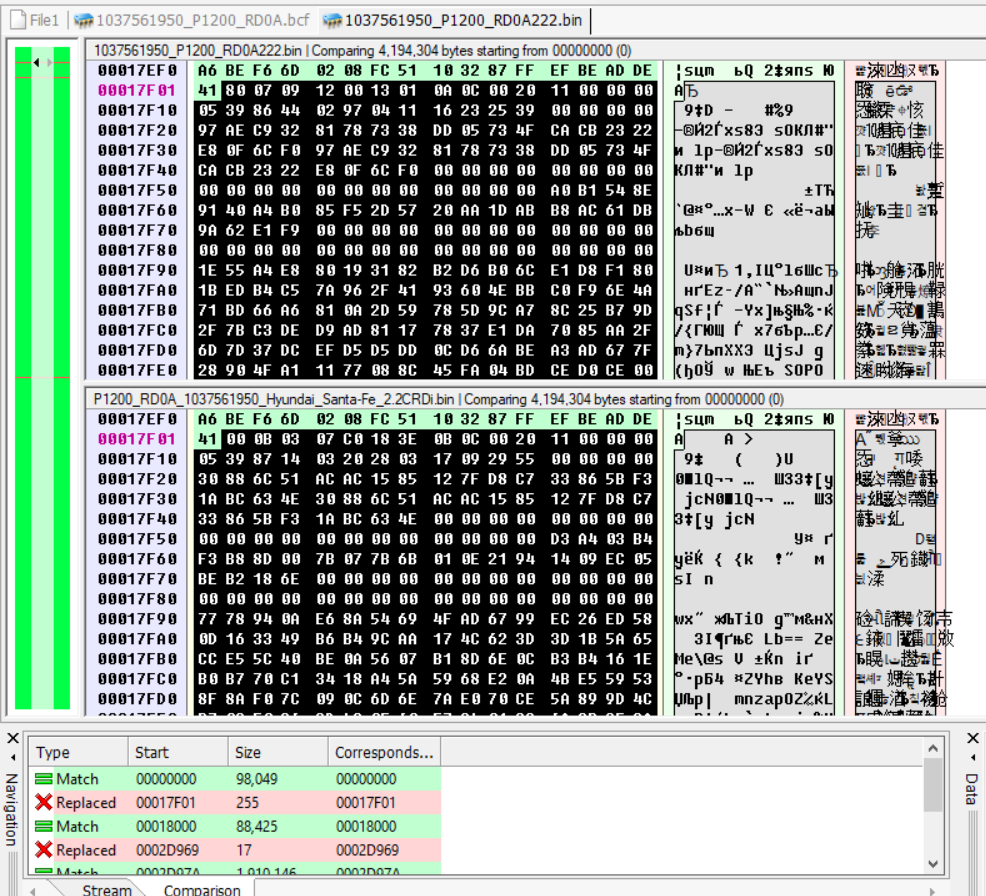
Task: Open the Data panel dropdown arrow
Action: (x=973, y=758)
